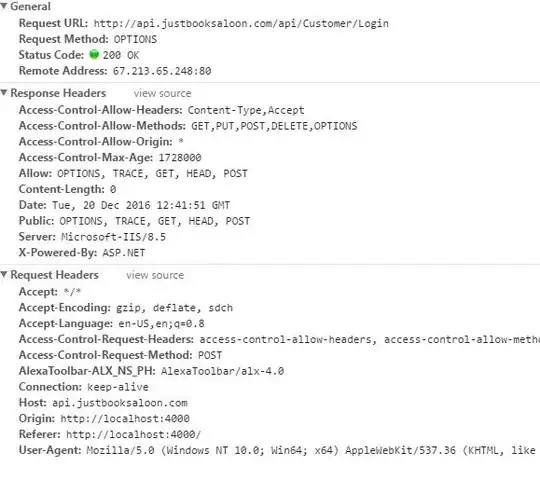Click the Access-Control-Max-Age value 1728000
Viewport: 540px width, 494px height.
point(180,158)
